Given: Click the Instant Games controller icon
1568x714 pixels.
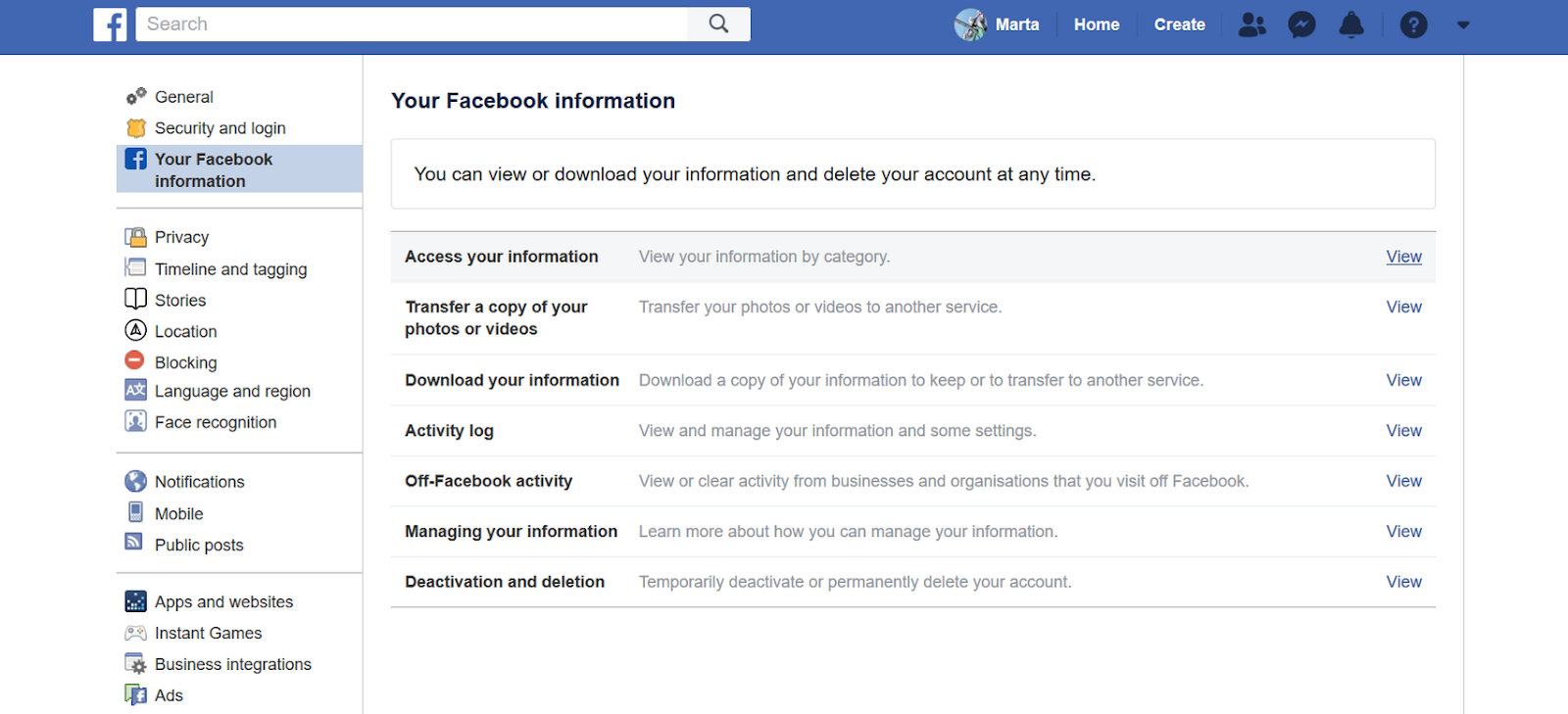Looking at the screenshot, I should (135, 633).
